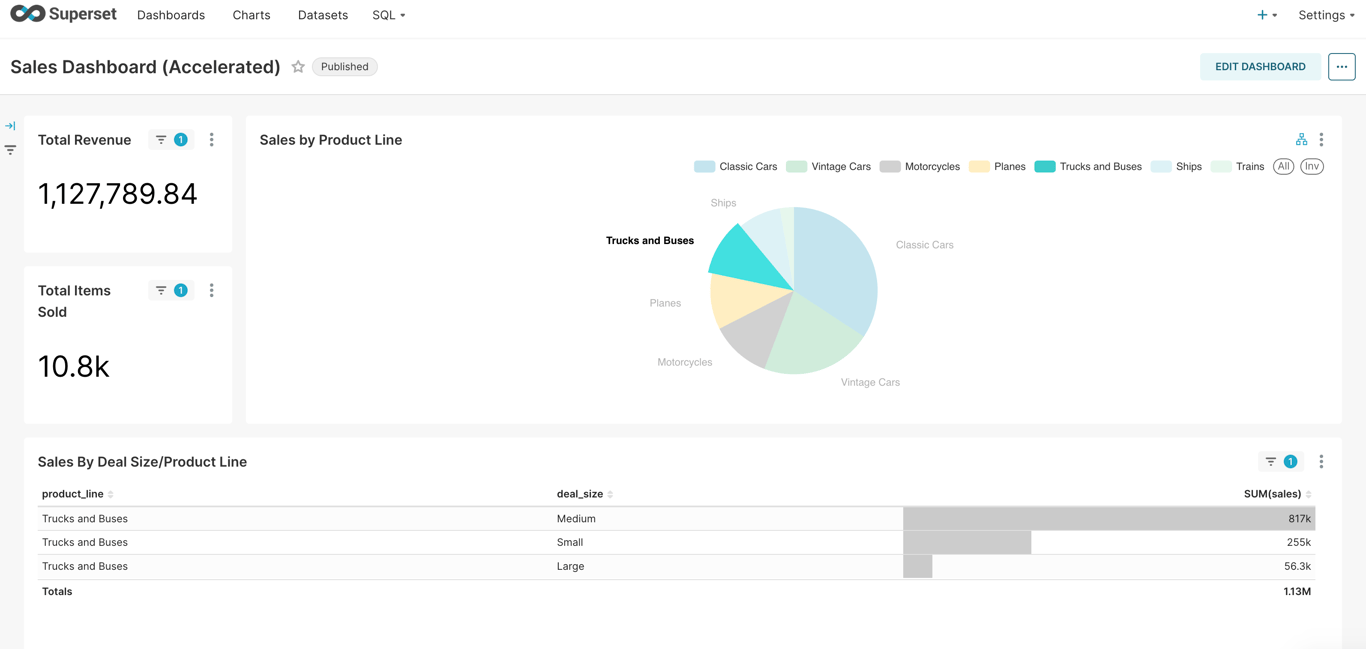Click the Vintage Cars pie slice

pyautogui.click(x=812, y=340)
